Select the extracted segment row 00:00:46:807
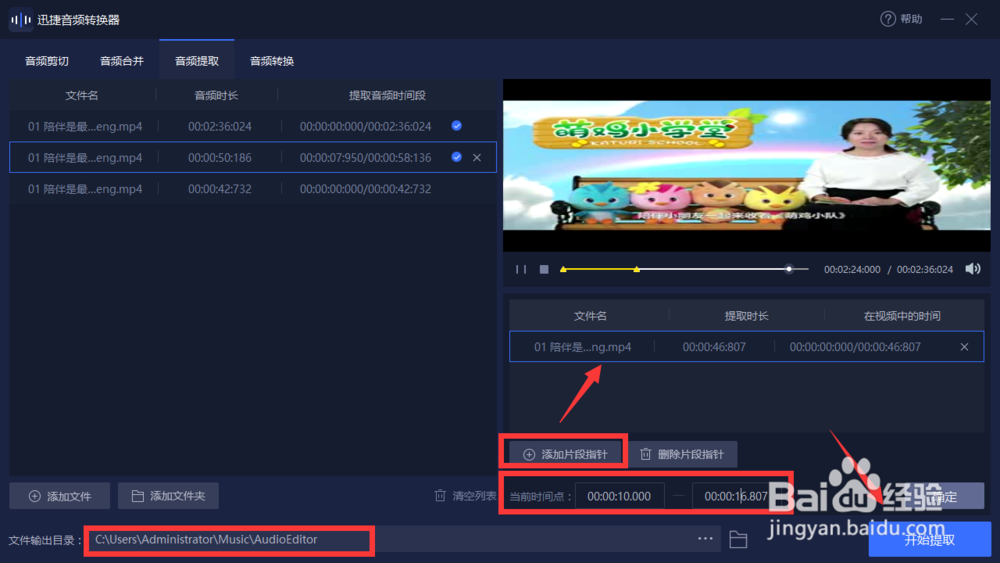This screenshot has height=563, width=1000. [746, 347]
